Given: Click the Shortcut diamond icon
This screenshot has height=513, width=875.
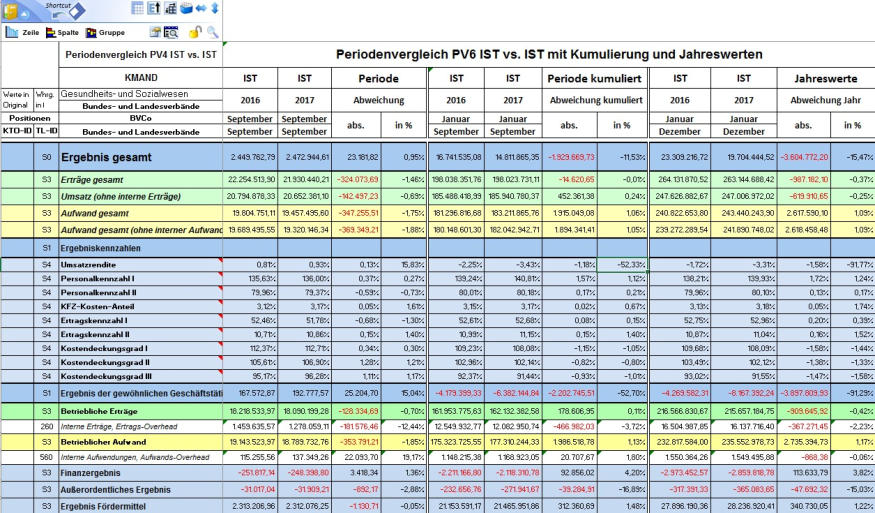Looking at the screenshot, I should point(76,12).
